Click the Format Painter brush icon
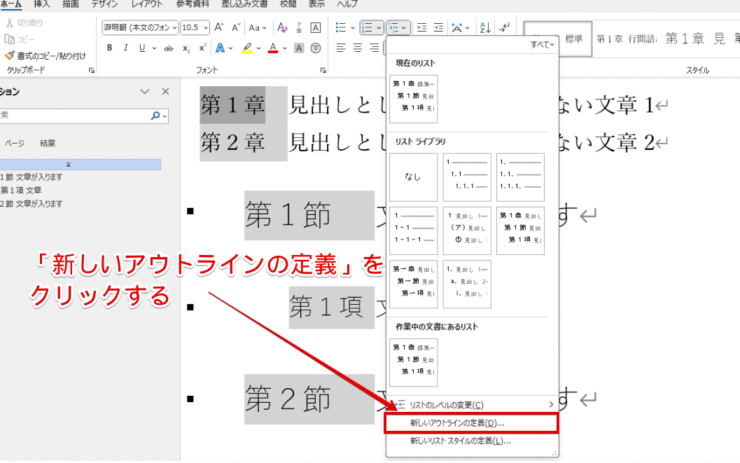The width and height of the screenshot is (740, 463). pyautogui.click(x=9, y=55)
